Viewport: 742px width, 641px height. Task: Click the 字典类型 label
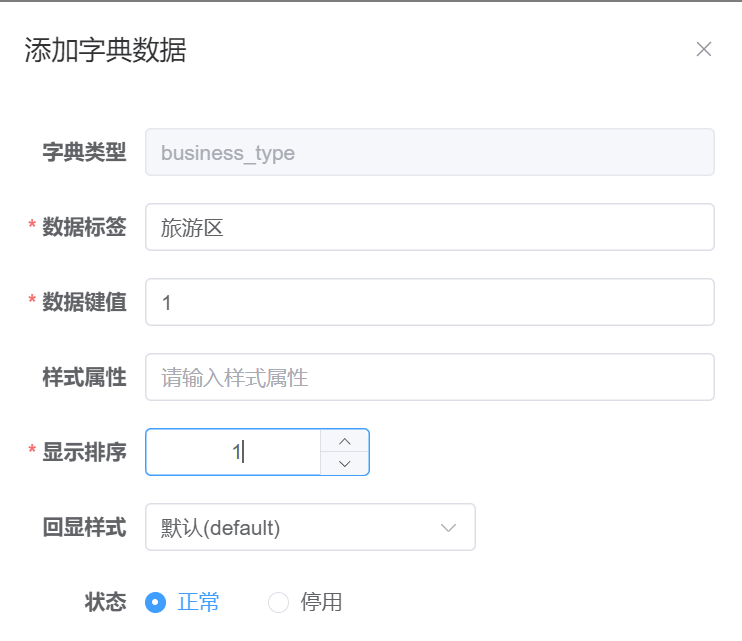coord(84,153)
